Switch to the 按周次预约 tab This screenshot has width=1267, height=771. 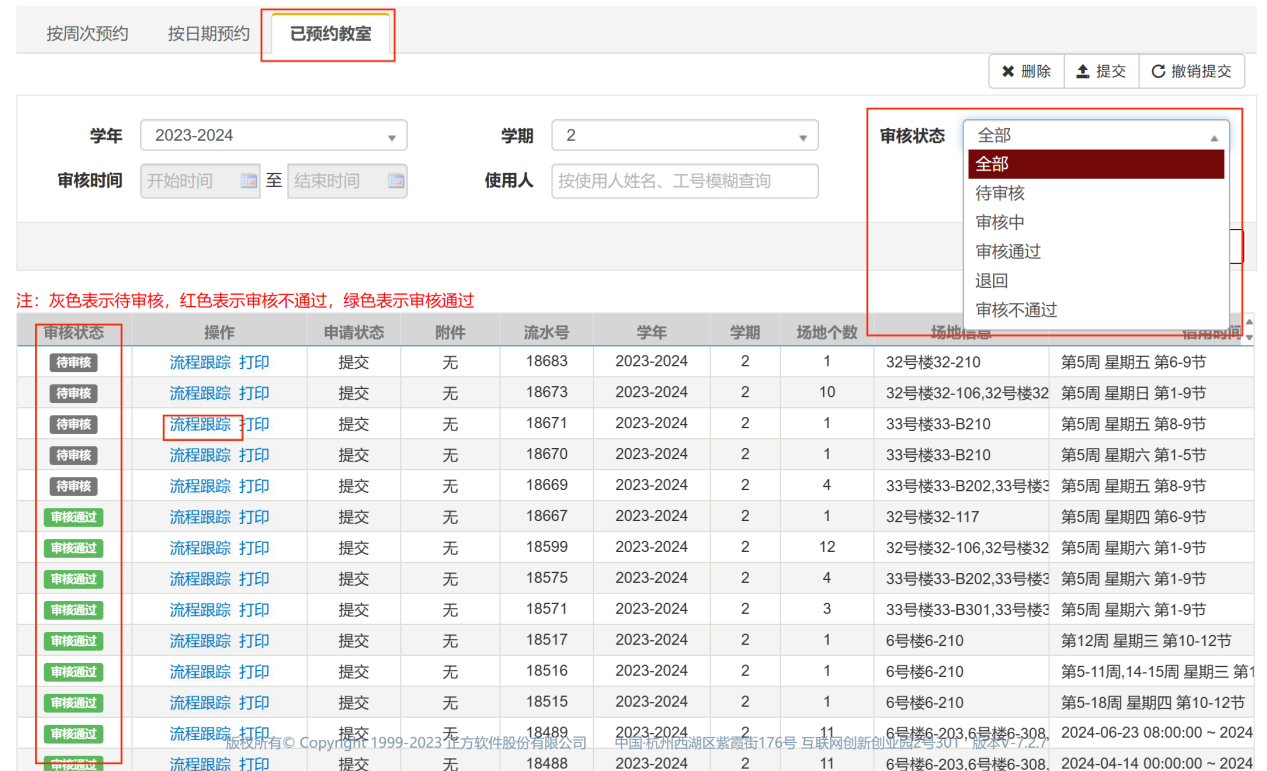pos(87,34)
